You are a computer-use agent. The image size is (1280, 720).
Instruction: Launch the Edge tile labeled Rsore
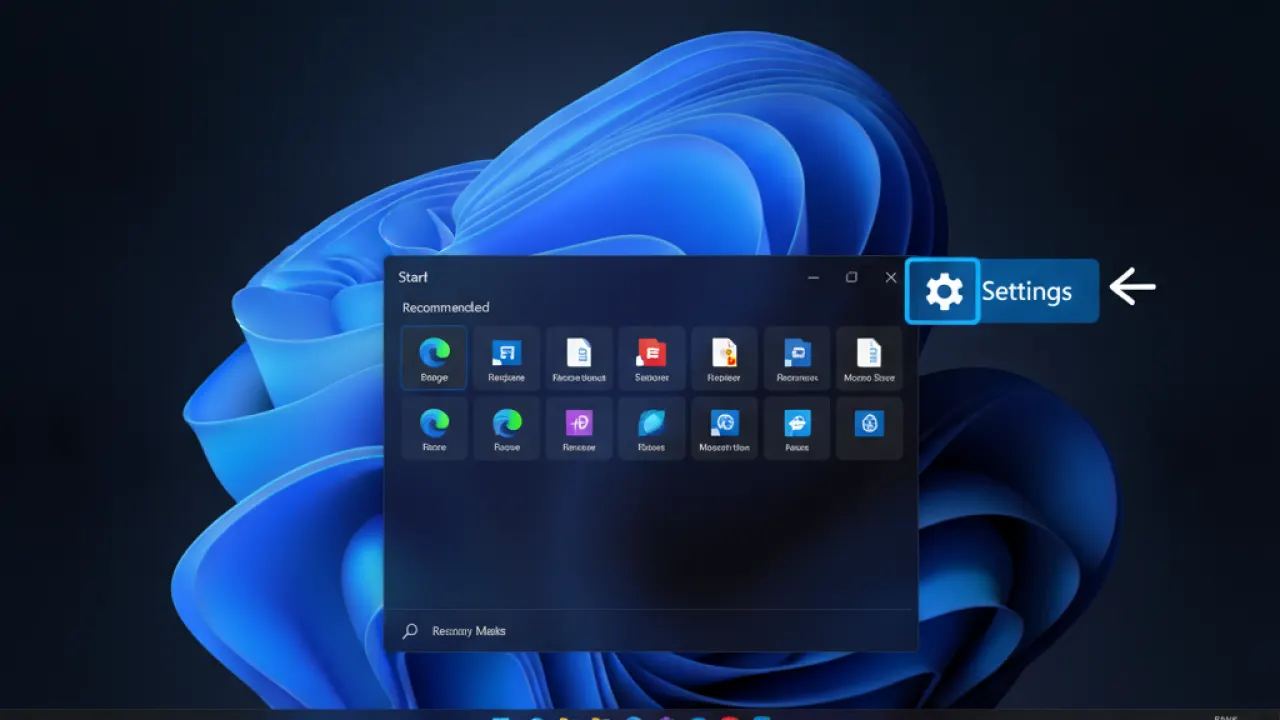(434, 428)
